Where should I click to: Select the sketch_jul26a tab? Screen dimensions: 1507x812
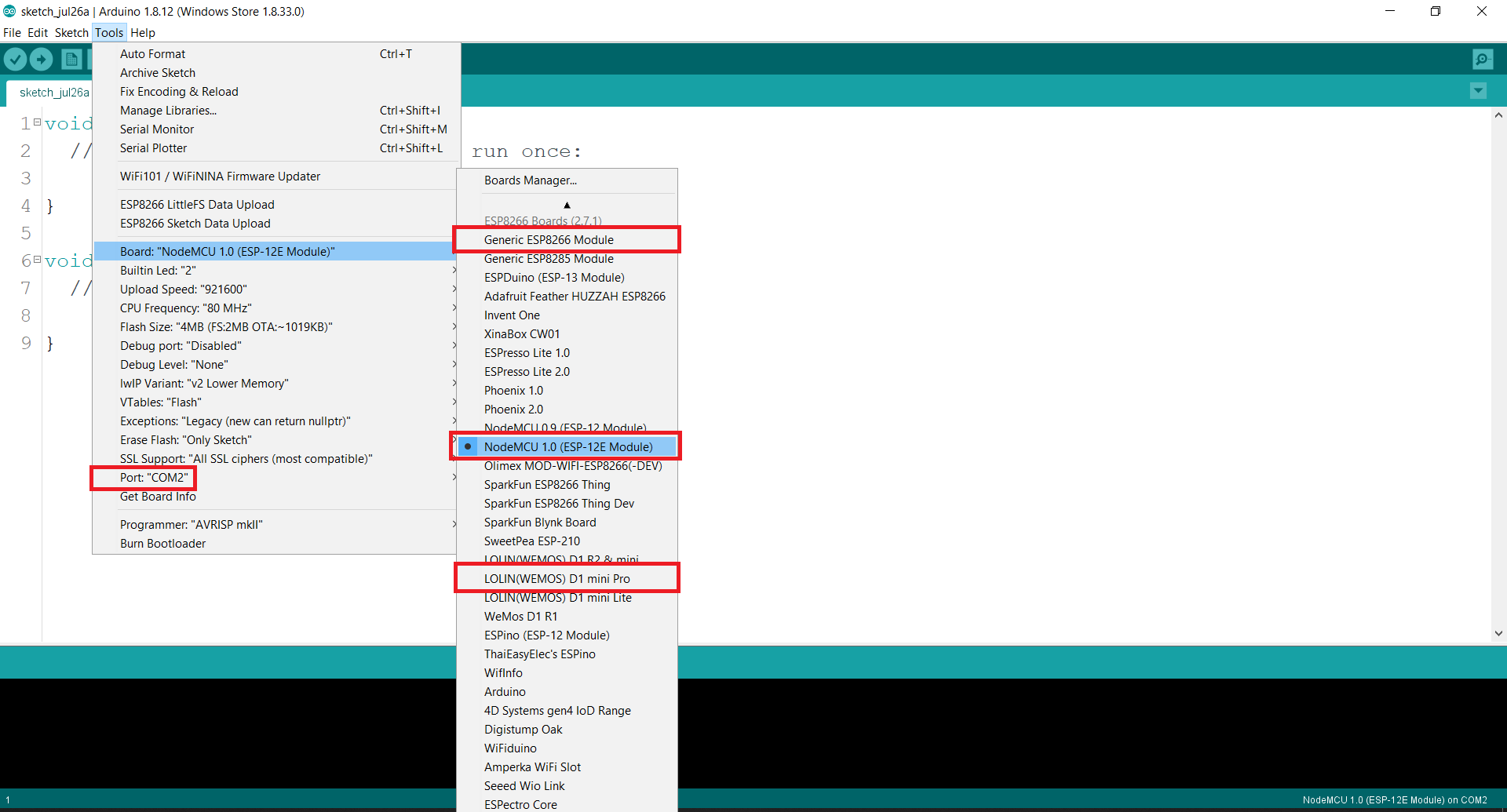tap(53, 93)
